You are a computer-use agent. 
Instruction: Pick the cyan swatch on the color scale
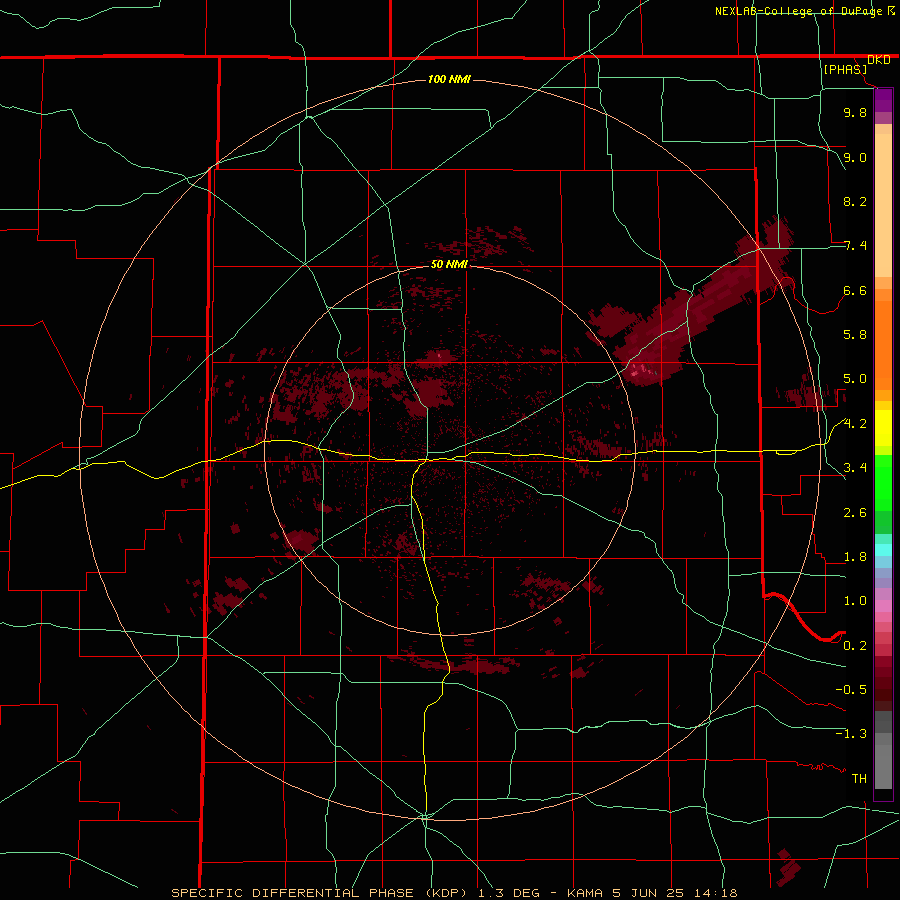pyautogui.click(x=883, y=549)
